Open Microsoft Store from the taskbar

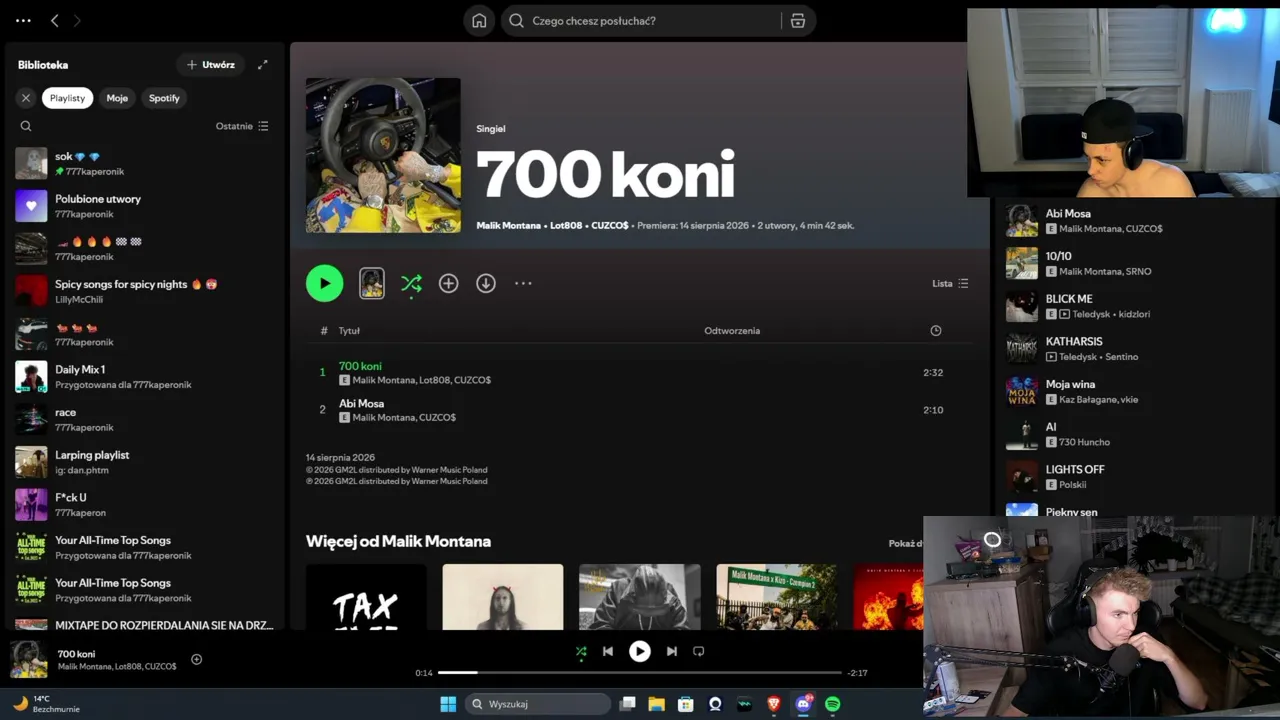(x=686, y=704)
